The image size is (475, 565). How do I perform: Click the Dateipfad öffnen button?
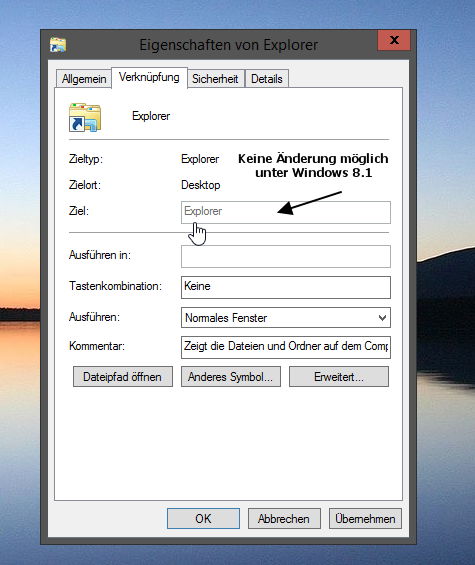coord(123,377)
